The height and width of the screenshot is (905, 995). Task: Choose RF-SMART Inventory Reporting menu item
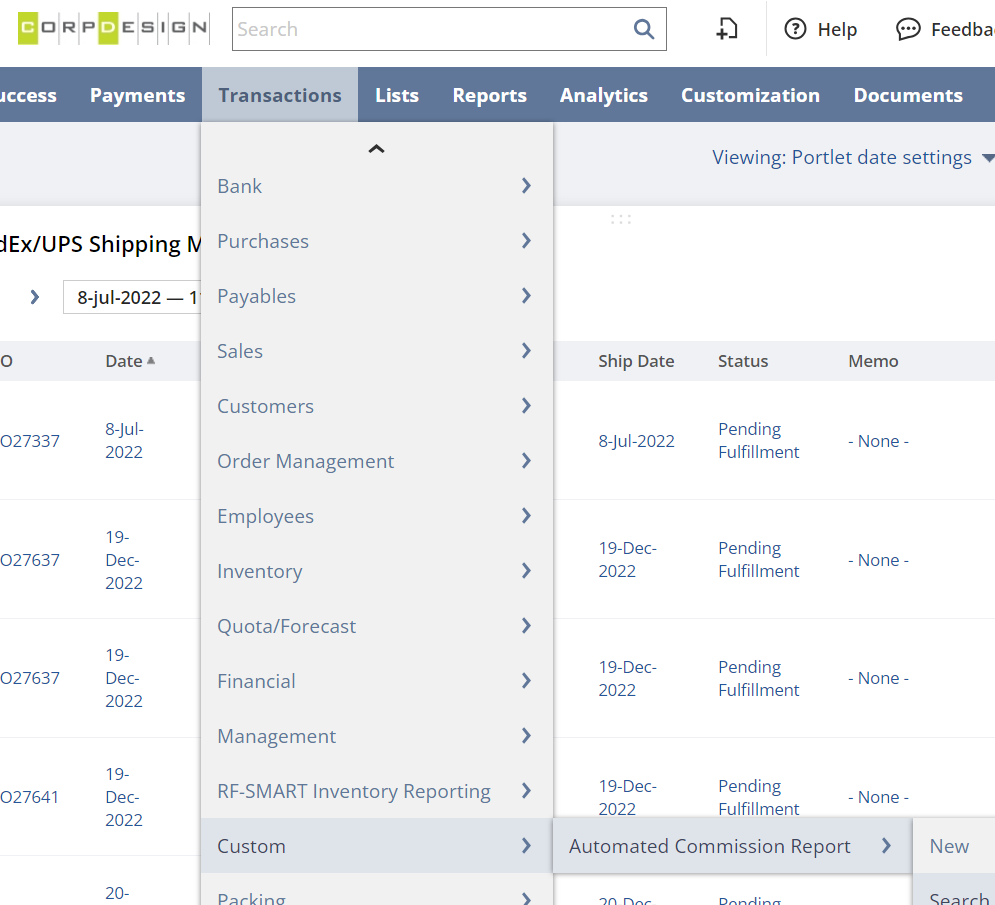(376, 791)
